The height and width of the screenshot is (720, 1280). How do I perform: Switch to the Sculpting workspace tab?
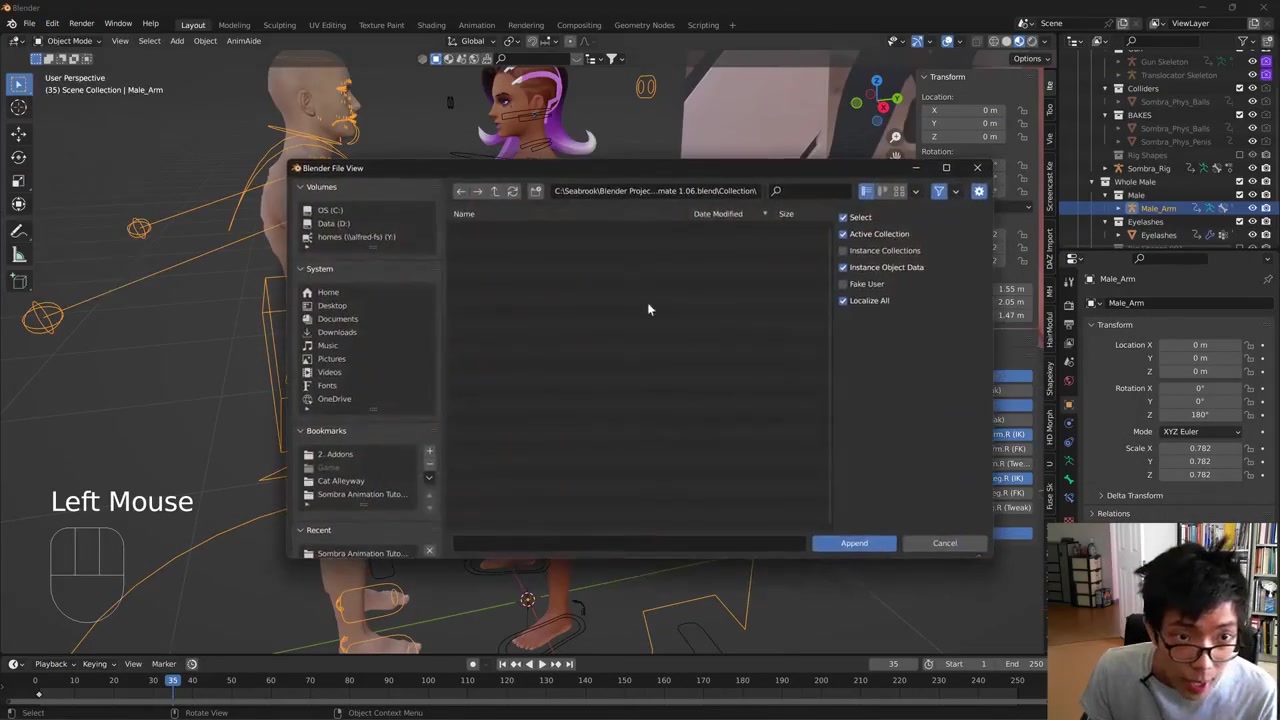pyautogui.click(x=279, y=25)
